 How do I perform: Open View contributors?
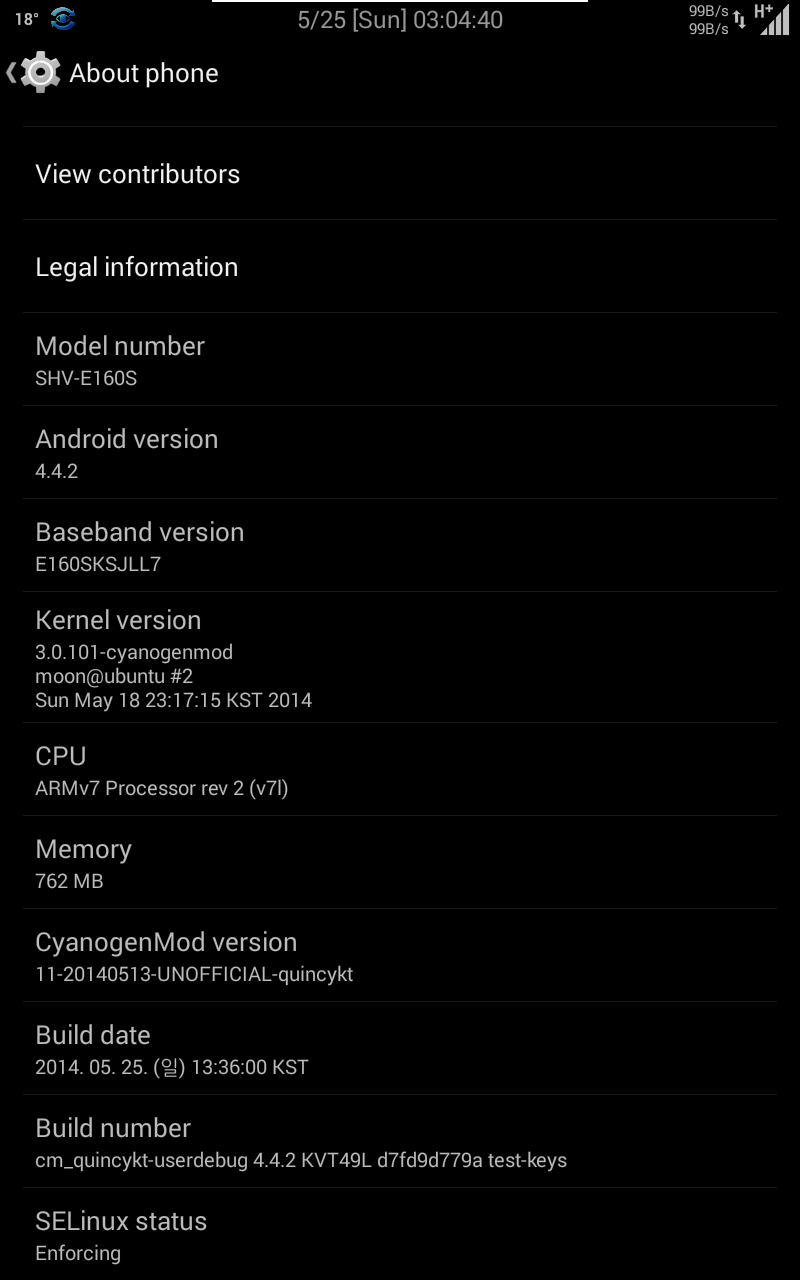click(400, 174)
